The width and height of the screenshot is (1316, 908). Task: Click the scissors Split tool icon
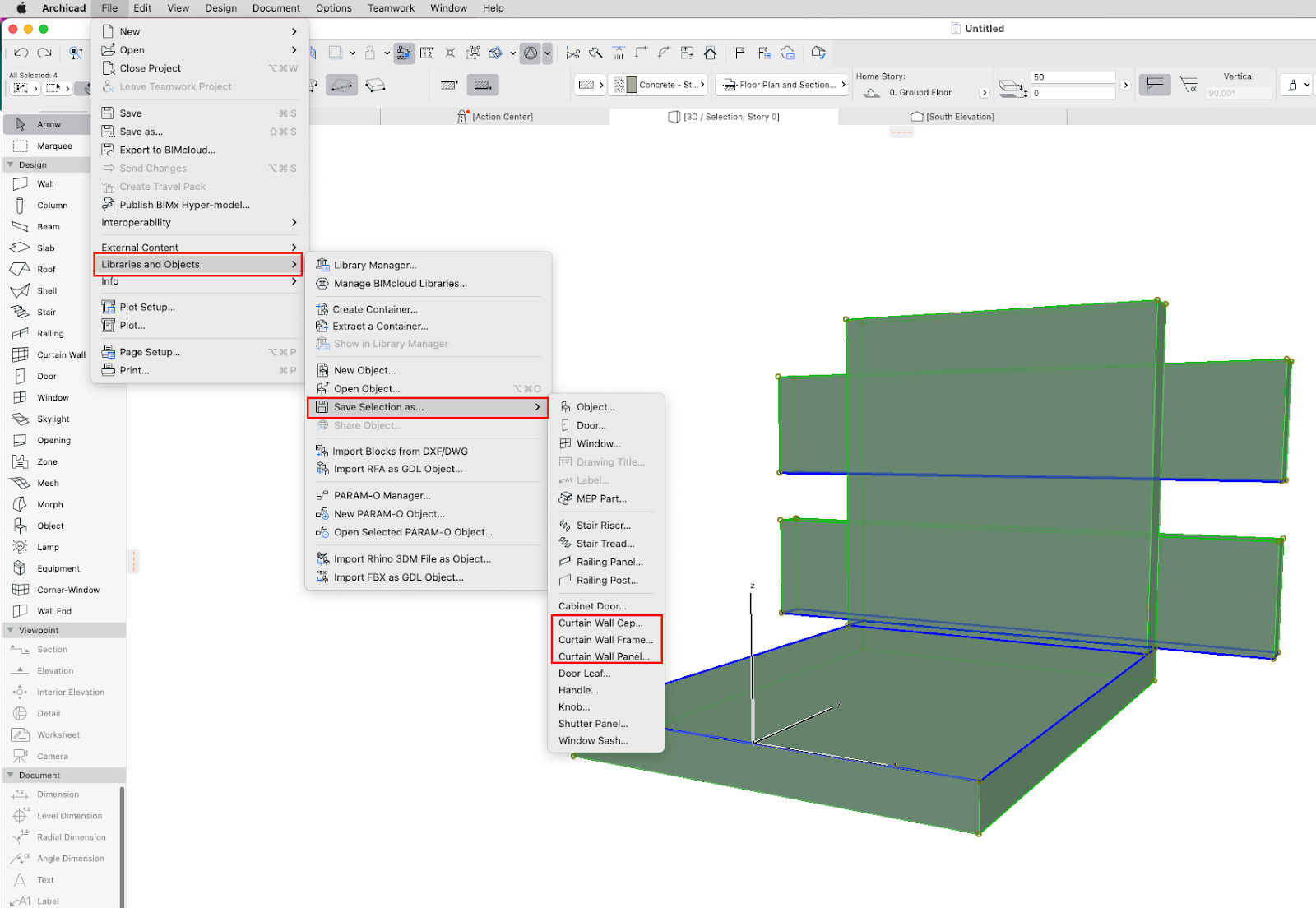(573, 53)
